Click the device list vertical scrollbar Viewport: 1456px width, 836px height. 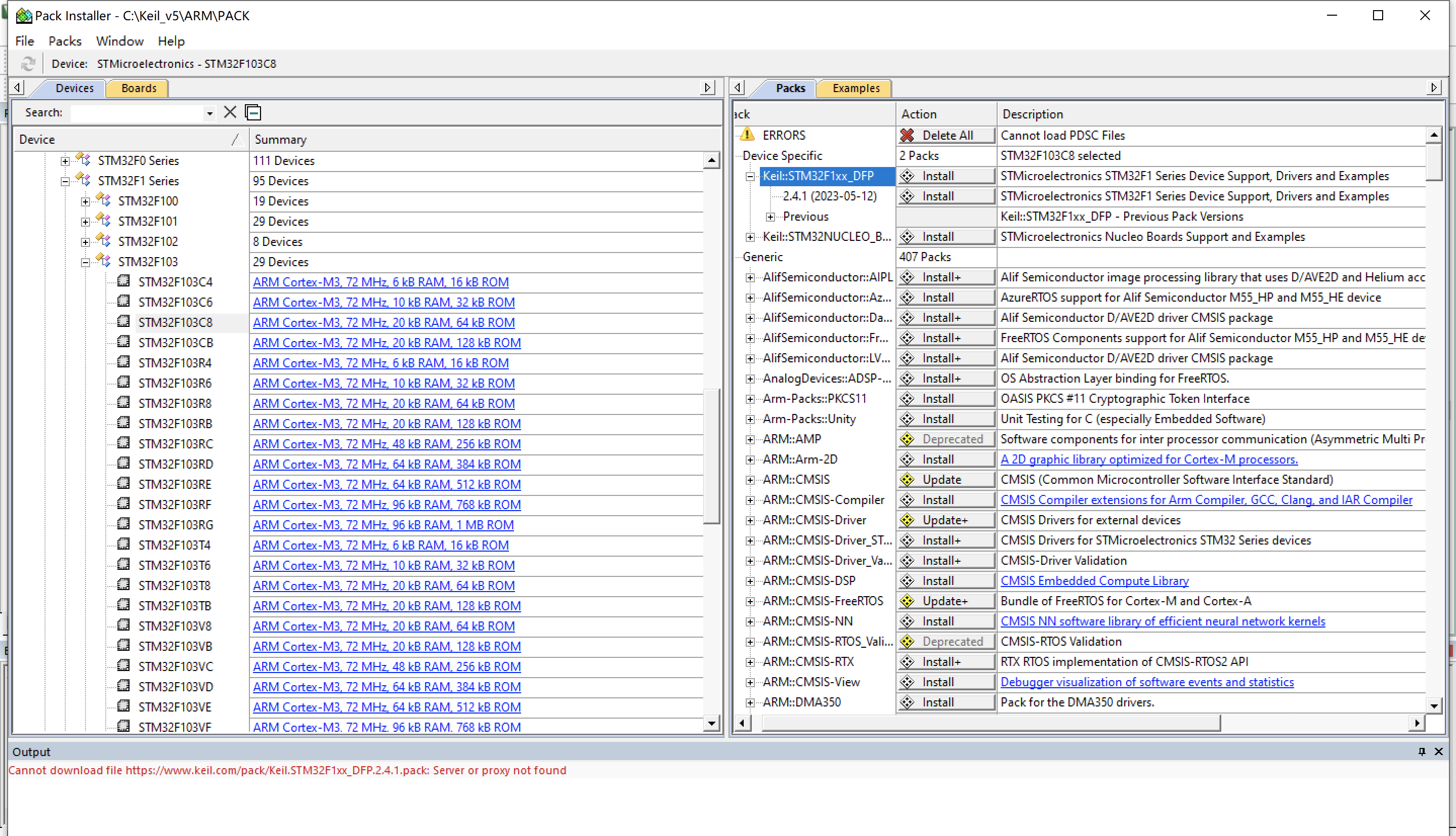(712, 456)
